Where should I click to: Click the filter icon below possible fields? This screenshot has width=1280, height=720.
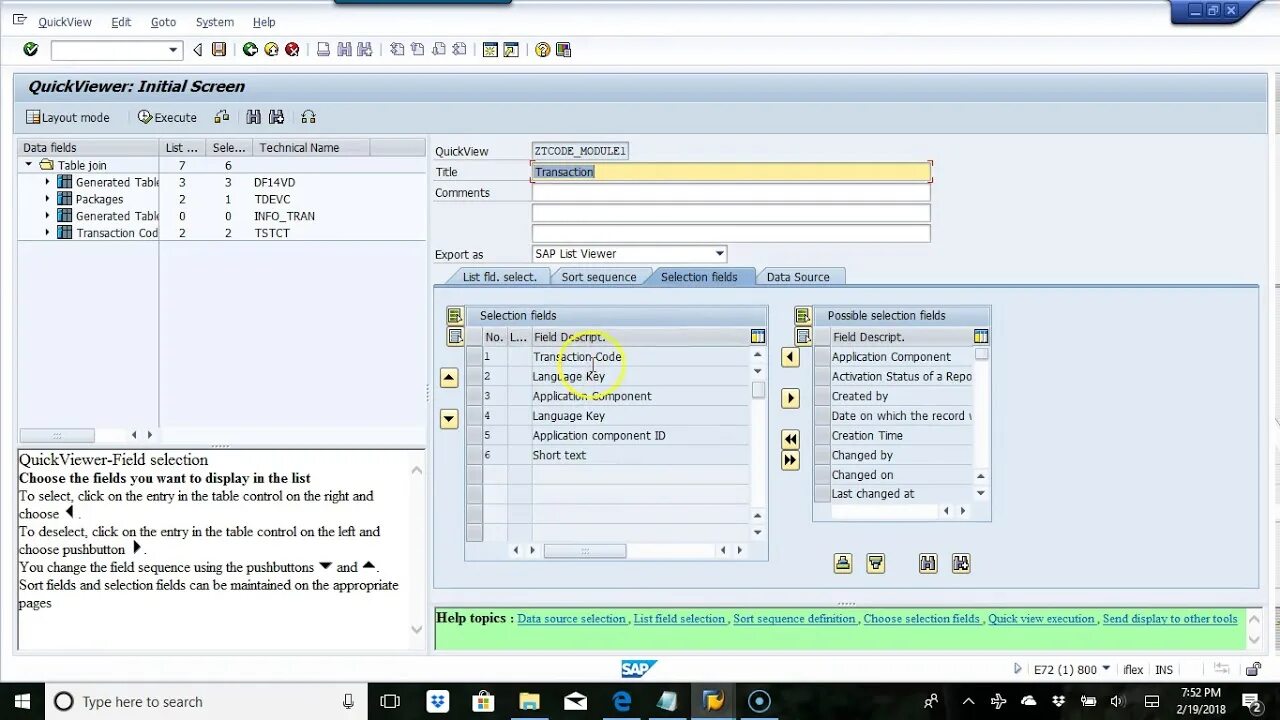[876, 564]
